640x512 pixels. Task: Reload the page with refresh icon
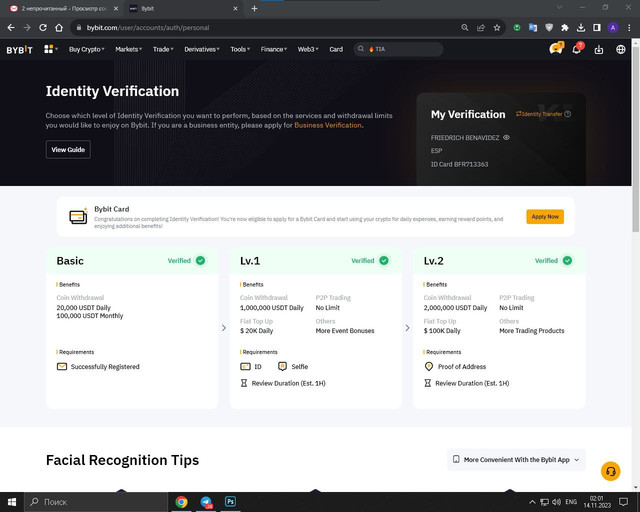(43, 27)
